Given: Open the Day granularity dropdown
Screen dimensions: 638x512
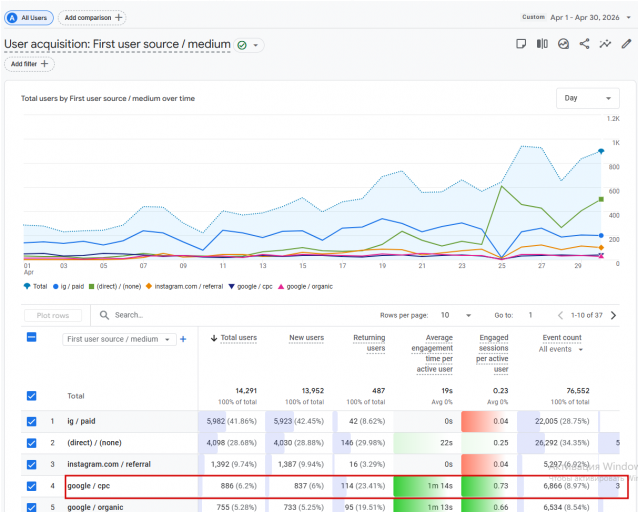Looking at the screenshot, I should tap(588, 98).
